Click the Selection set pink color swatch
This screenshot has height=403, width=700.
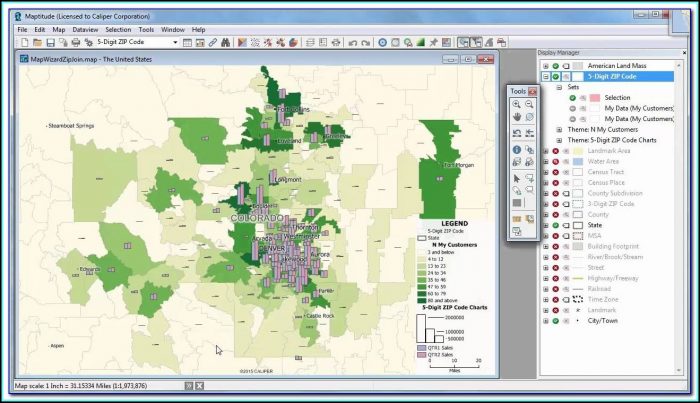tap(595, 98)
